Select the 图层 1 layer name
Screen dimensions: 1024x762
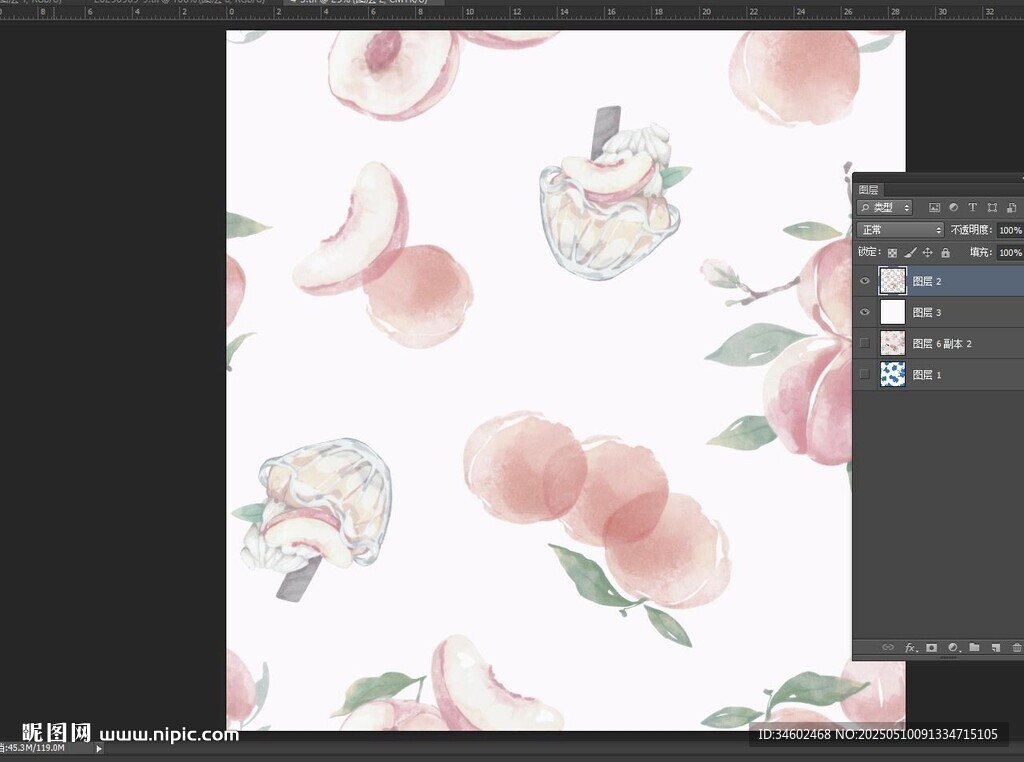pos(927,375)
